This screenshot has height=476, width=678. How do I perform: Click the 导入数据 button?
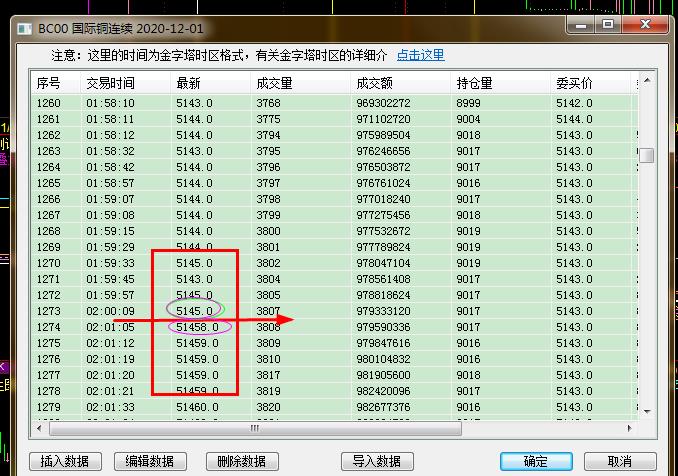pyautogui.click(x=377, y=461)
